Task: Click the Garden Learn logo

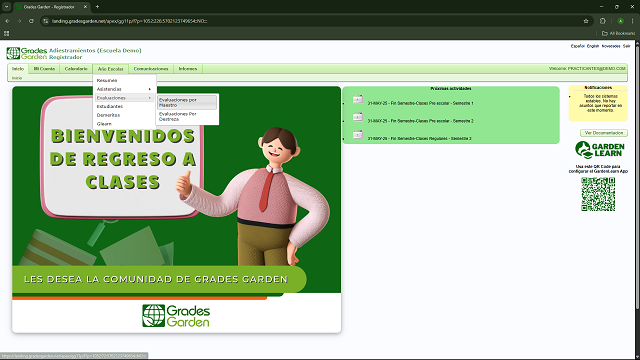Action: coord(599,150)
